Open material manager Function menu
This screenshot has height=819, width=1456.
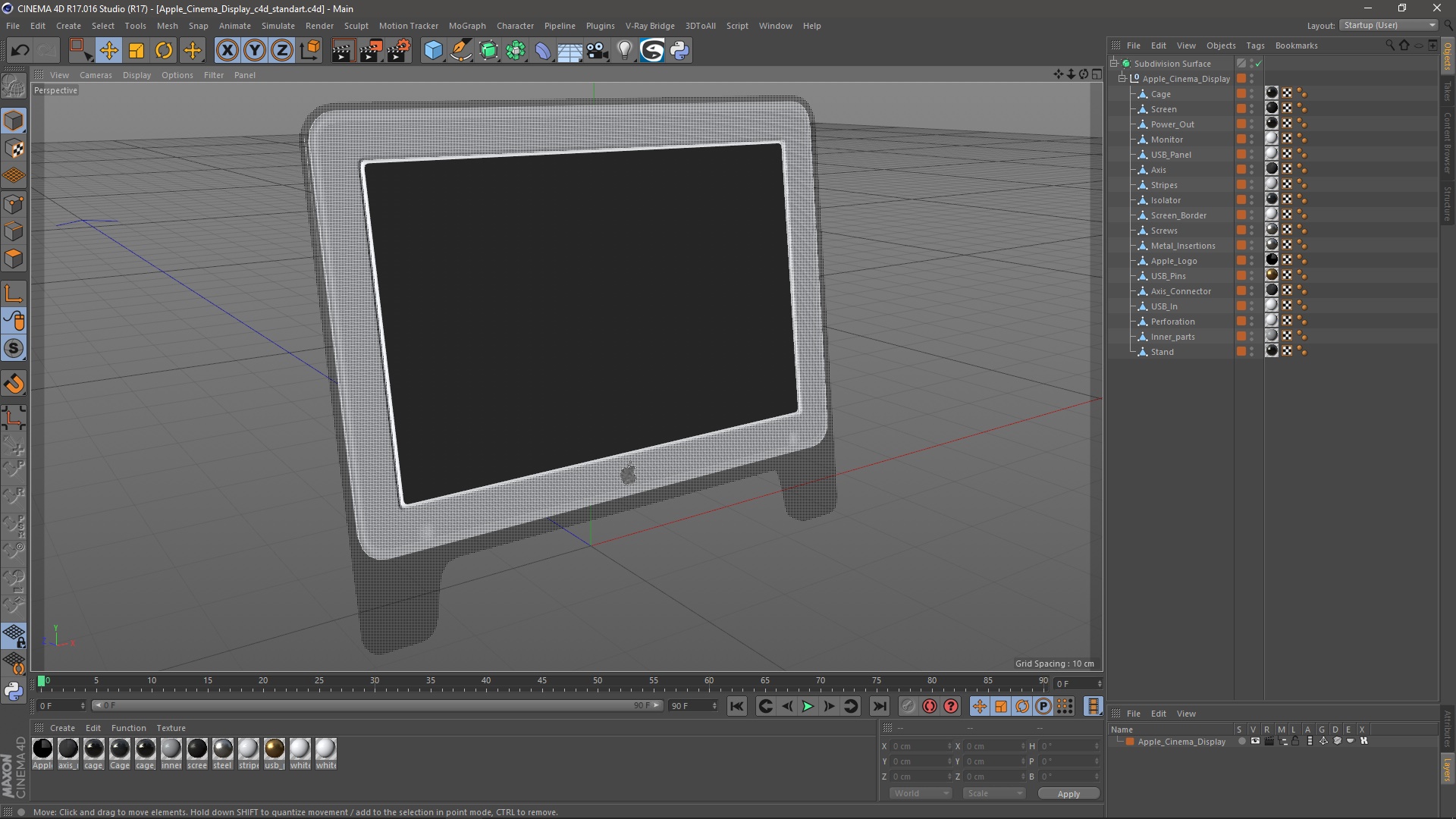point(128,728)
